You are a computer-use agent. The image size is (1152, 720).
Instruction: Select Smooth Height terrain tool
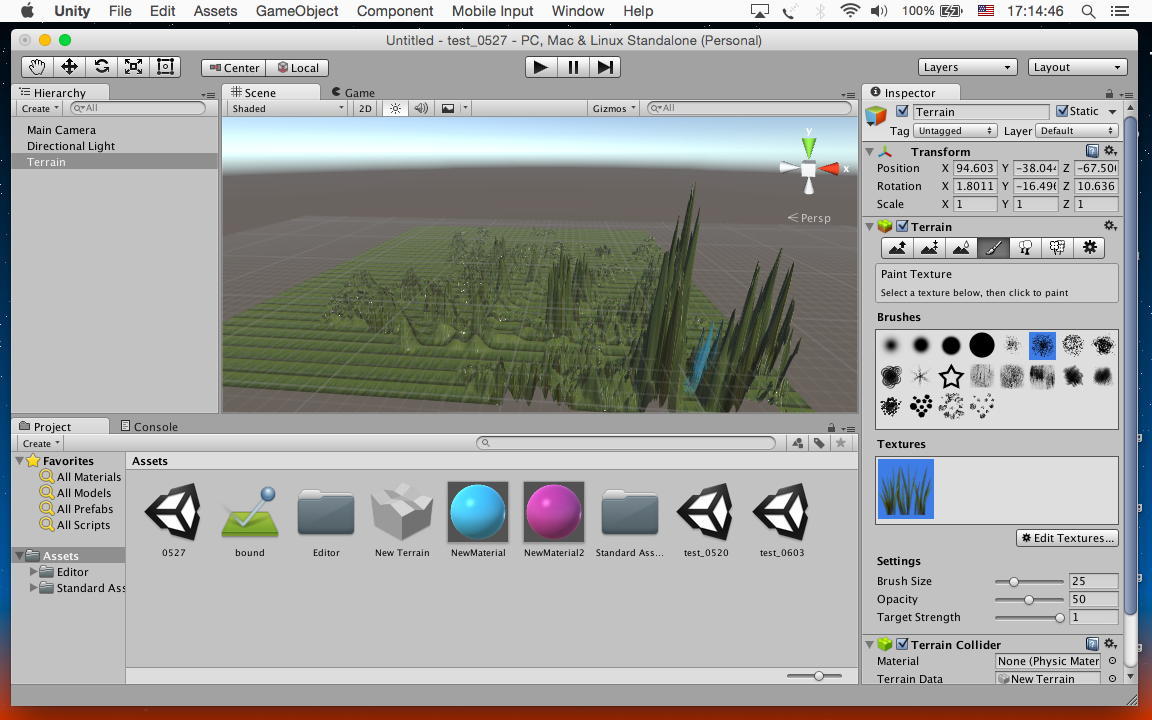point(961,248)
